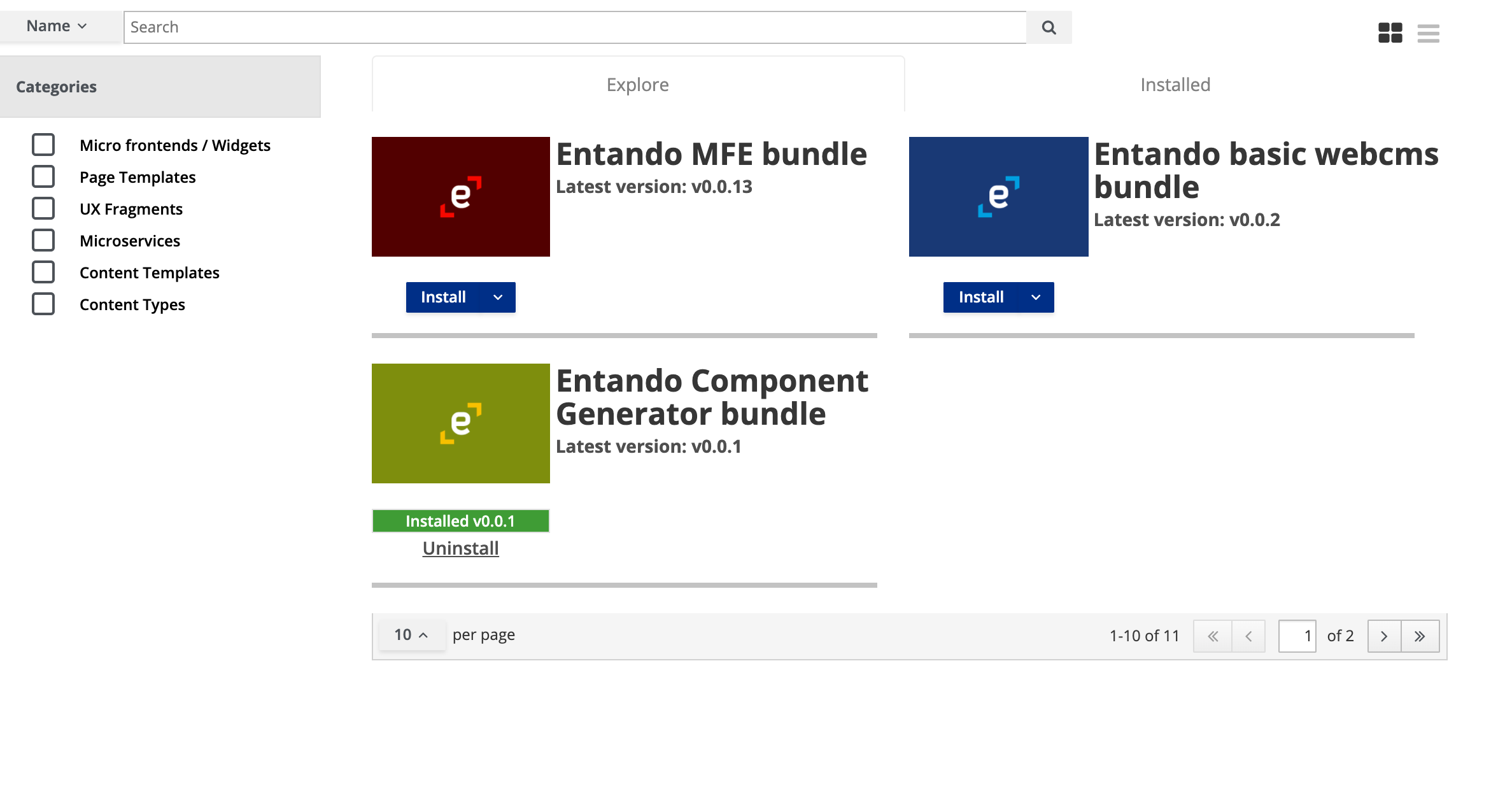Change items per page selector

pos(409,636)
